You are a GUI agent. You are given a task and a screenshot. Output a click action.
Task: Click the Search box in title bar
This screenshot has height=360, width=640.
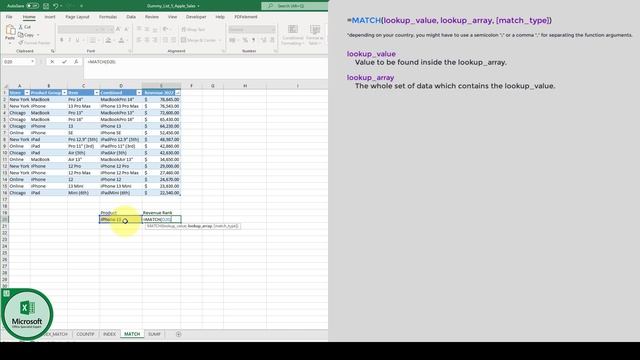(294, 6)
